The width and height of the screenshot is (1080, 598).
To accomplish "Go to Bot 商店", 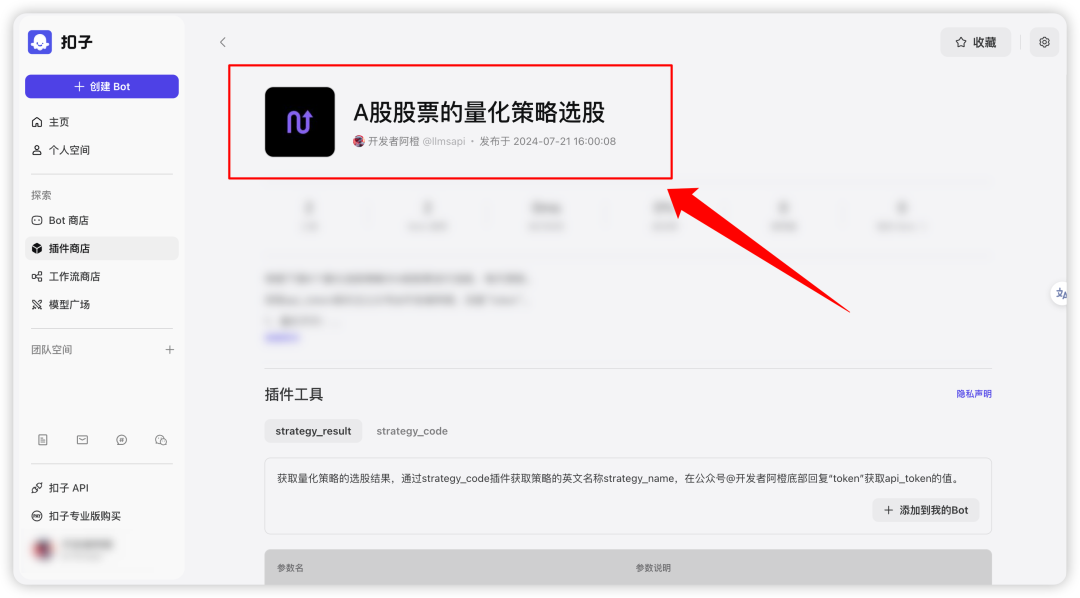I will 102,220.
